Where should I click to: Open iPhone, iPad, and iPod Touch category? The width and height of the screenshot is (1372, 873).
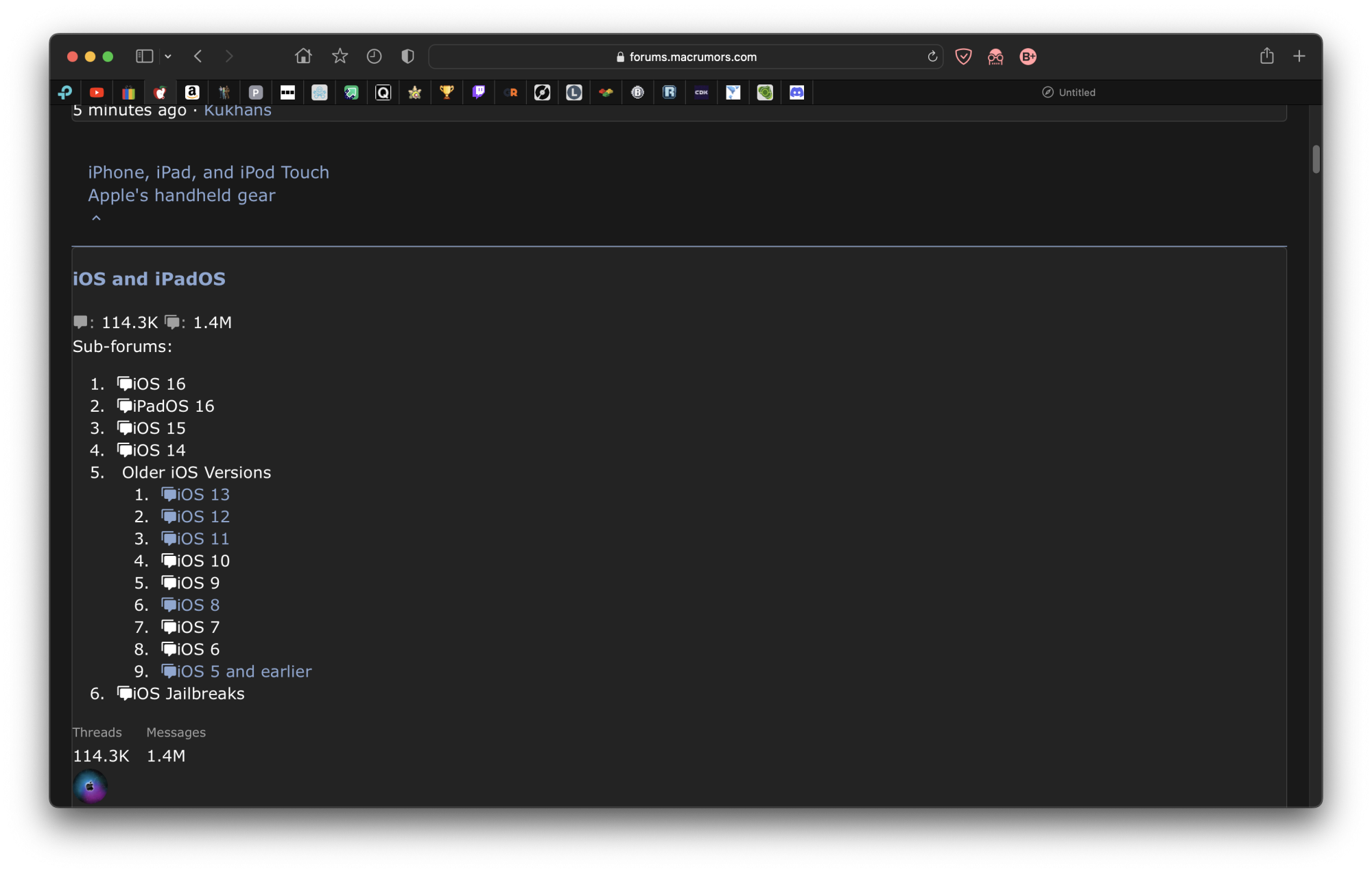(x=209, y=172)
